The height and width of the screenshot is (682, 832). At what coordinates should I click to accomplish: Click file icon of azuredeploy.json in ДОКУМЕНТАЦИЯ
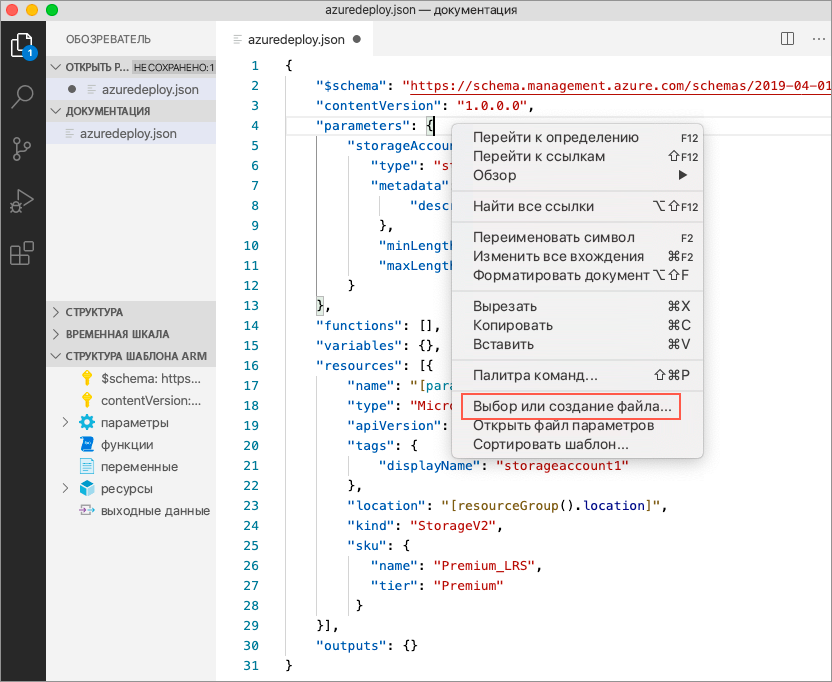tap(69, 134)
